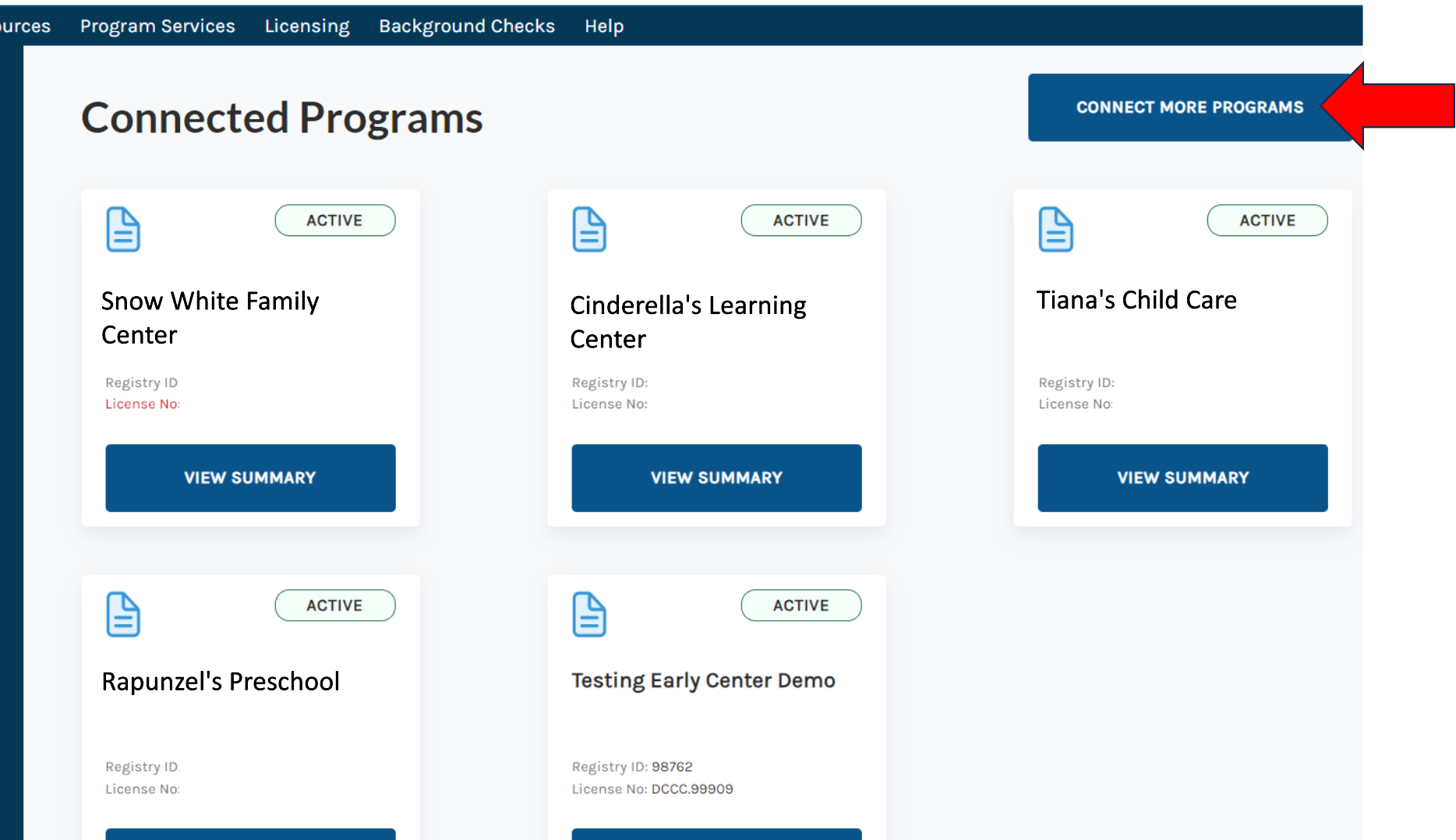Click the Connect More Programs button
1456x840 pixels.
(x=1189, y=108)
